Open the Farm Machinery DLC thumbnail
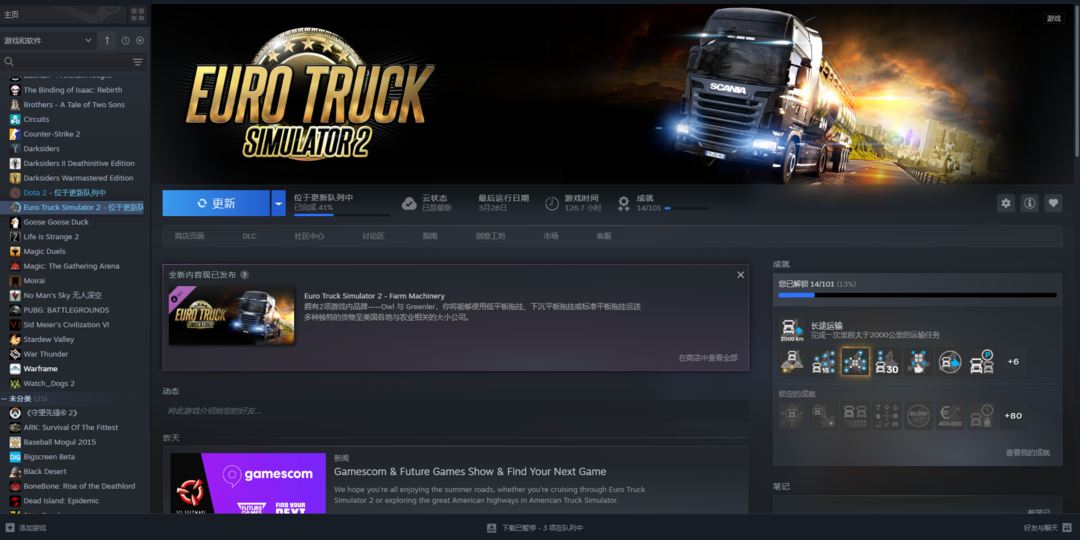The width and height of the screenshot is (1080, 540). 231,315
